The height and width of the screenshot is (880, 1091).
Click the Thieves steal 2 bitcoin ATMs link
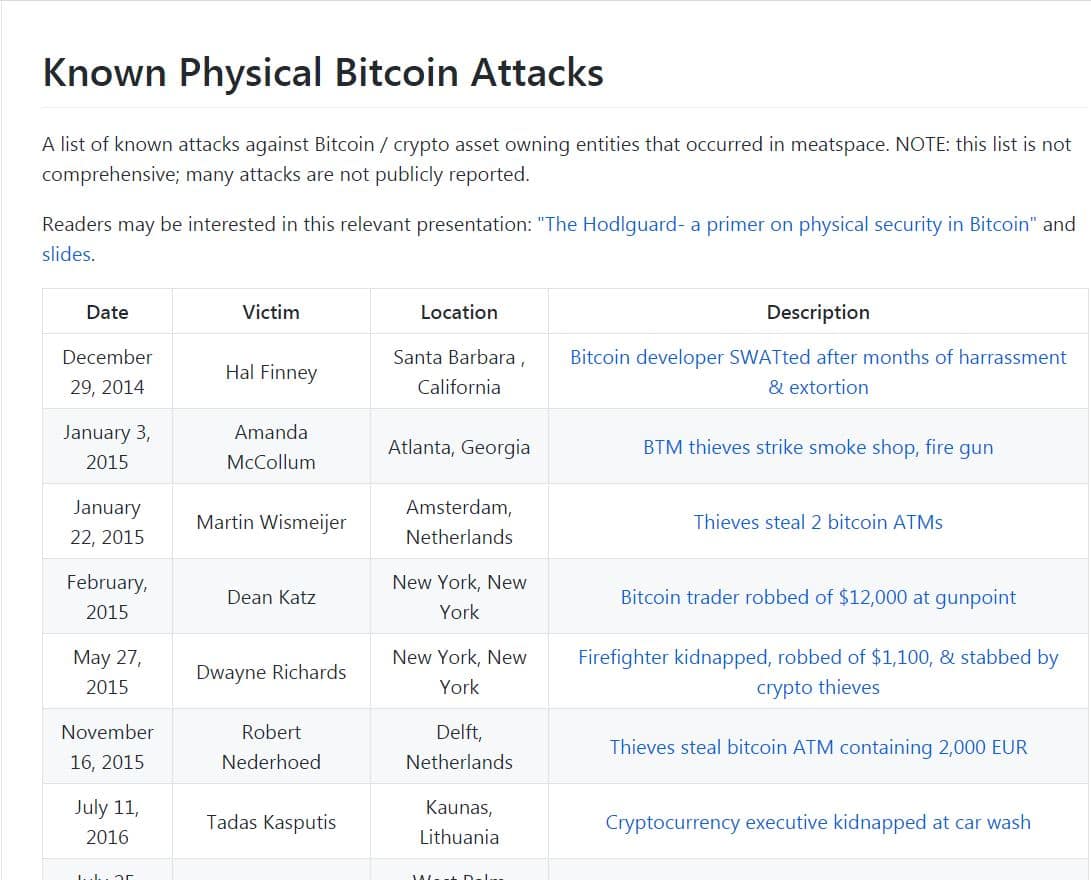[x=818, y=522]
